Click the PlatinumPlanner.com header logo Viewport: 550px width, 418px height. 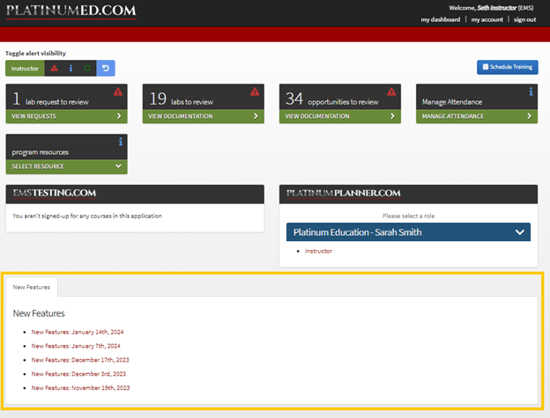343,193
